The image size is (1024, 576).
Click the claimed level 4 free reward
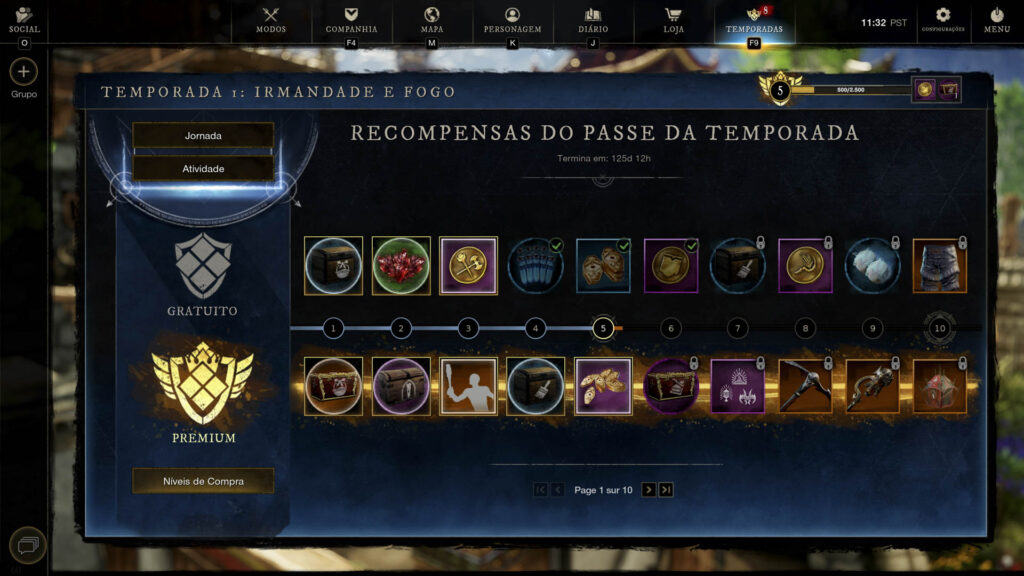pos(536,266)
